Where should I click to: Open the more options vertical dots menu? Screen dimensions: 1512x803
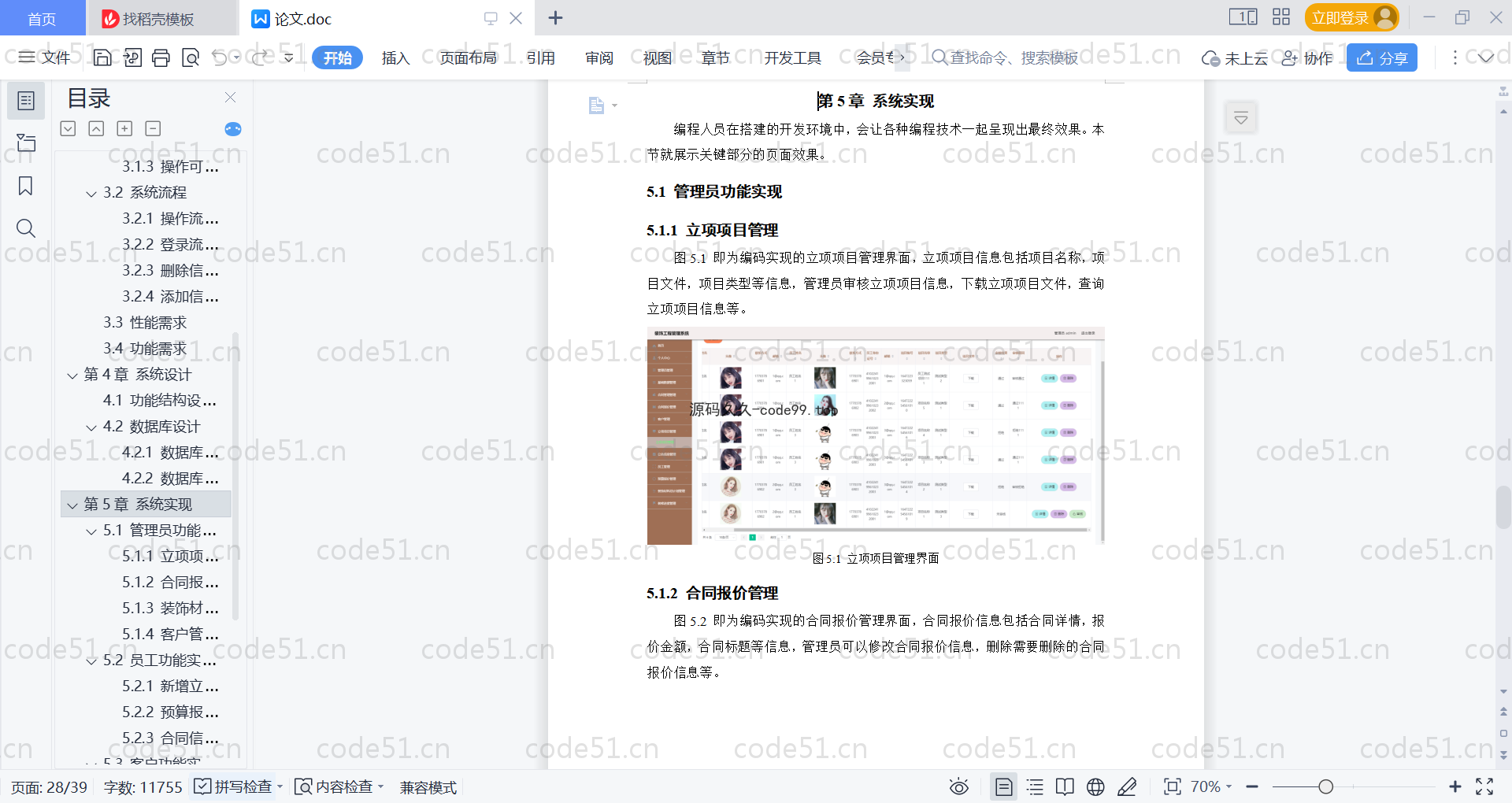[1455, 57]
